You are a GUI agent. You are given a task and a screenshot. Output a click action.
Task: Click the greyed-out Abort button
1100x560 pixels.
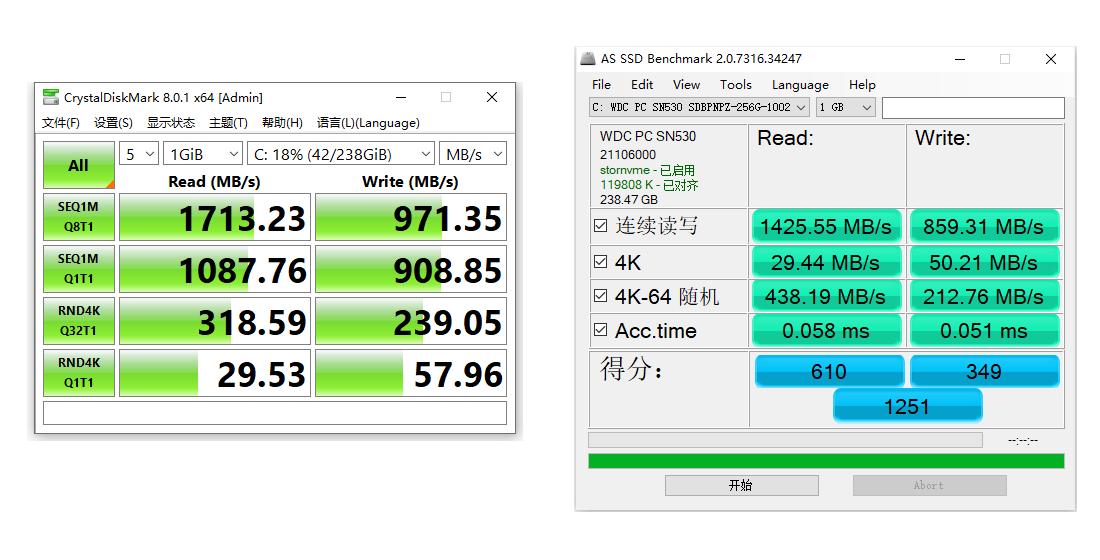click(930, 485)
